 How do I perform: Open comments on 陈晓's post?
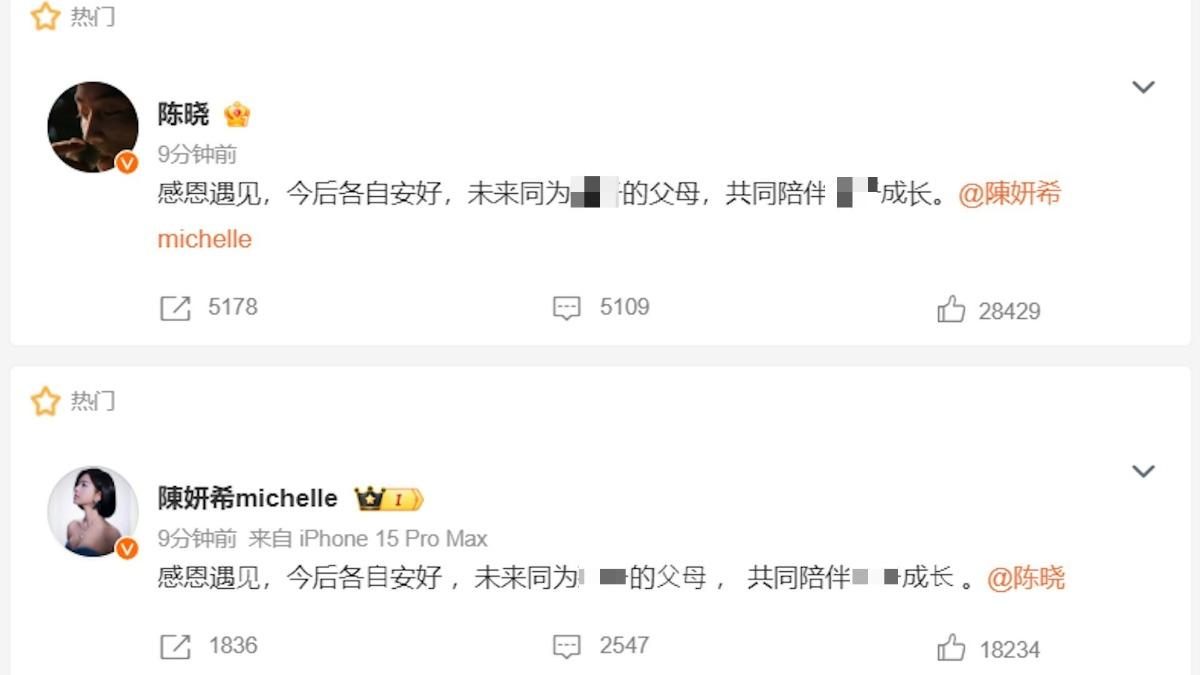tap(567, 308)
